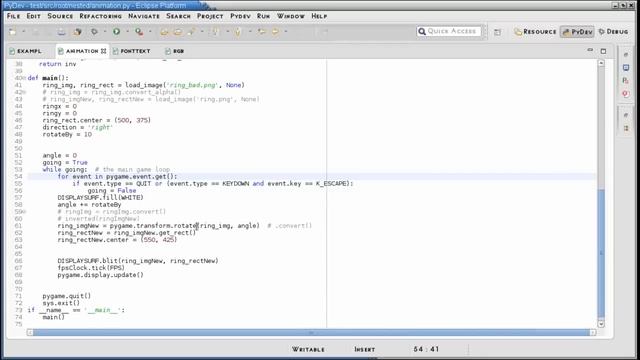Click the Print toolbar icon
The height and width of the screenshot is (360, 640).
(61, 31)
